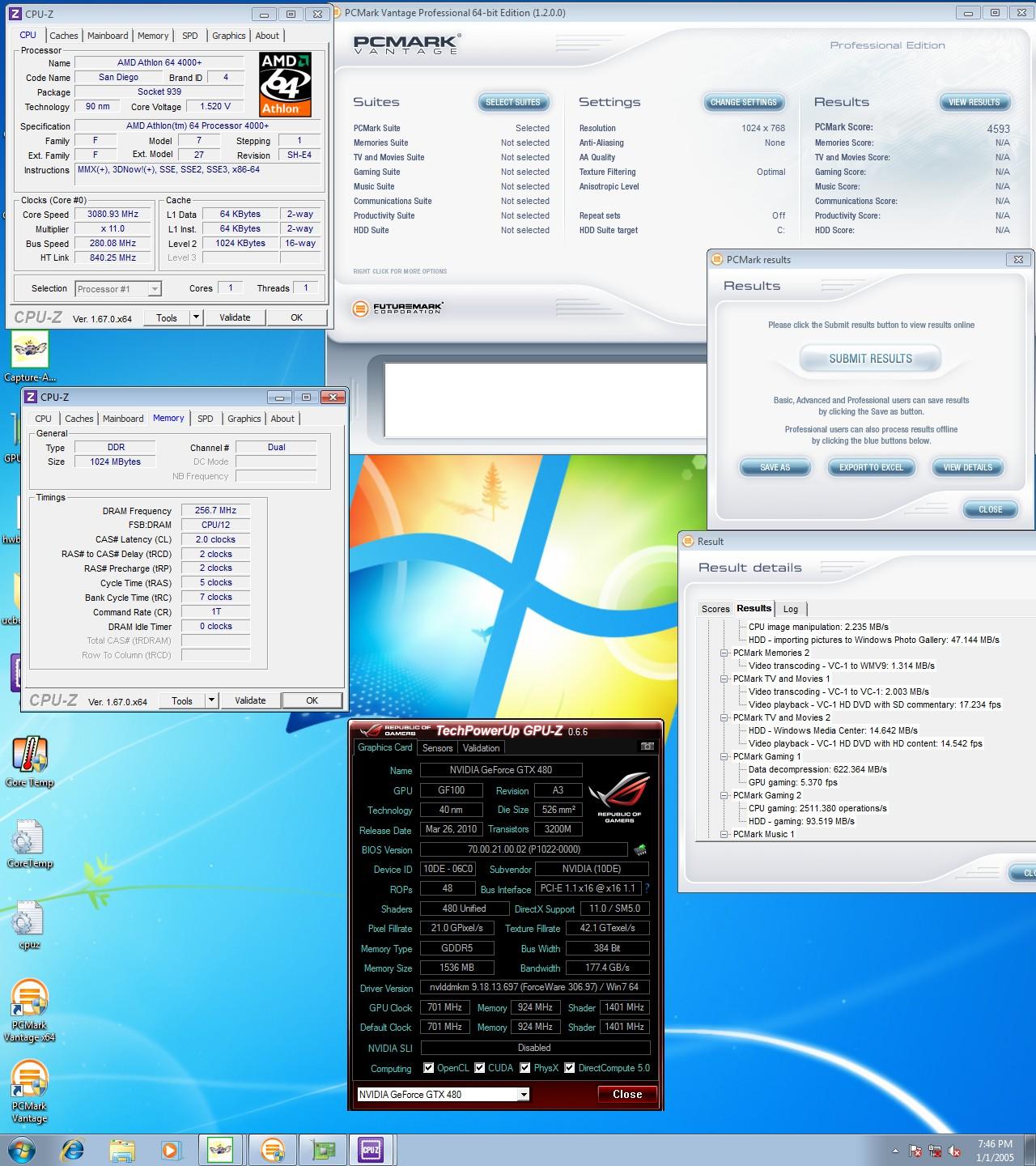
Task: Click the SUBMIT RESULTS button
Action: 870,359
